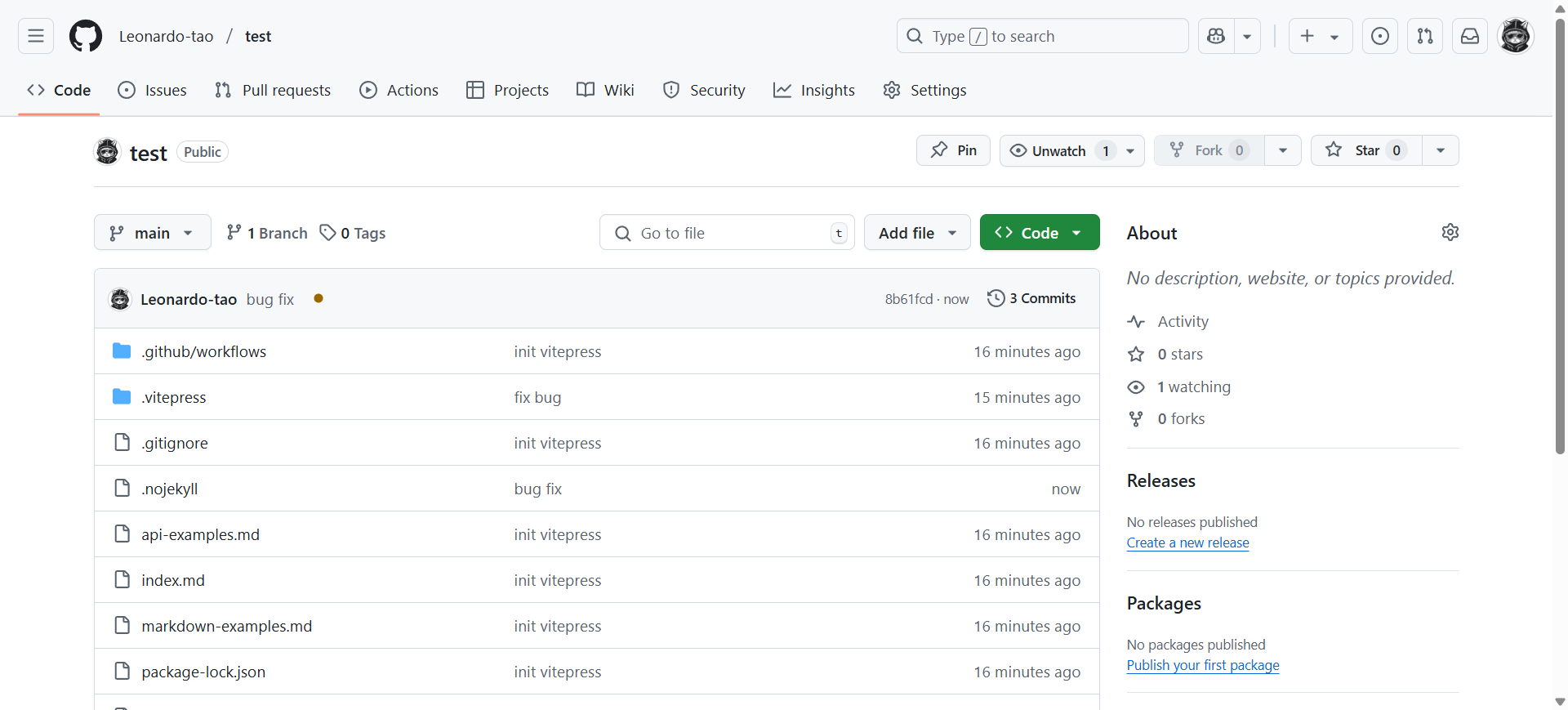Image resolution: width=1568 pixels, height=710 pixels.
Task: Open the latest commit message bug fix
Action: 270,299
